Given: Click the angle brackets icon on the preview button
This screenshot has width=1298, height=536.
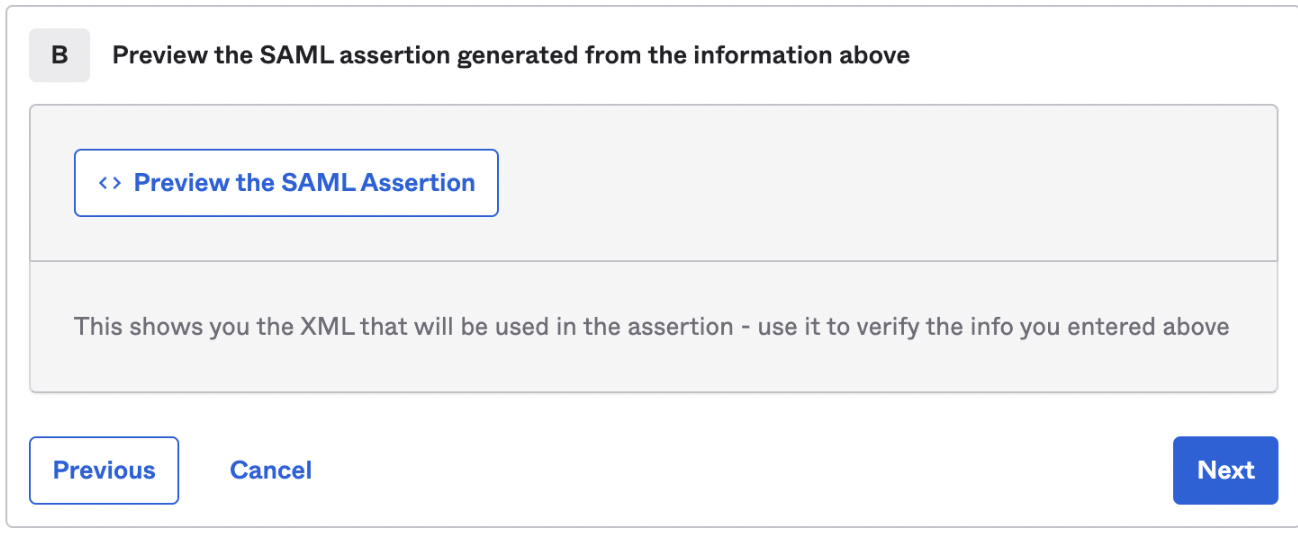Looking at the screenshot, I should tap(110, 183).
